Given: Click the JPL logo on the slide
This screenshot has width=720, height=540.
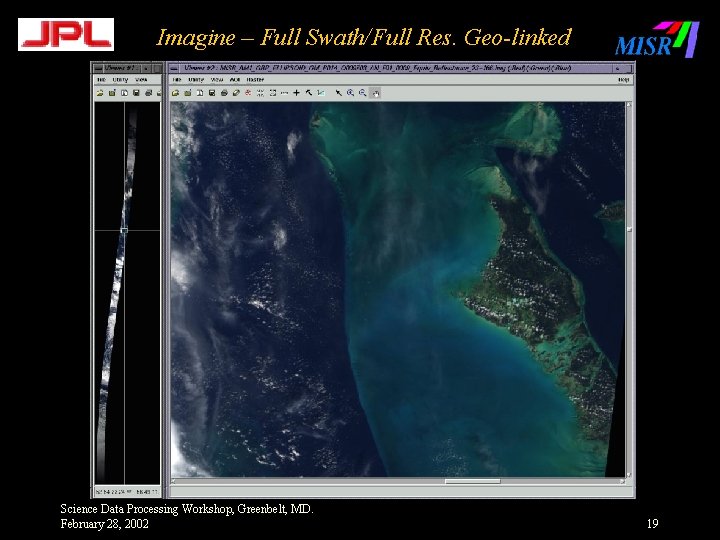Looking at the screenshot, I should point(66,34).
